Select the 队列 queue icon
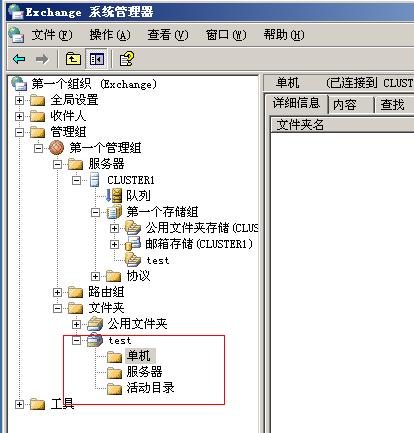The height and width of the screenshot is (433, 414). 114,196
